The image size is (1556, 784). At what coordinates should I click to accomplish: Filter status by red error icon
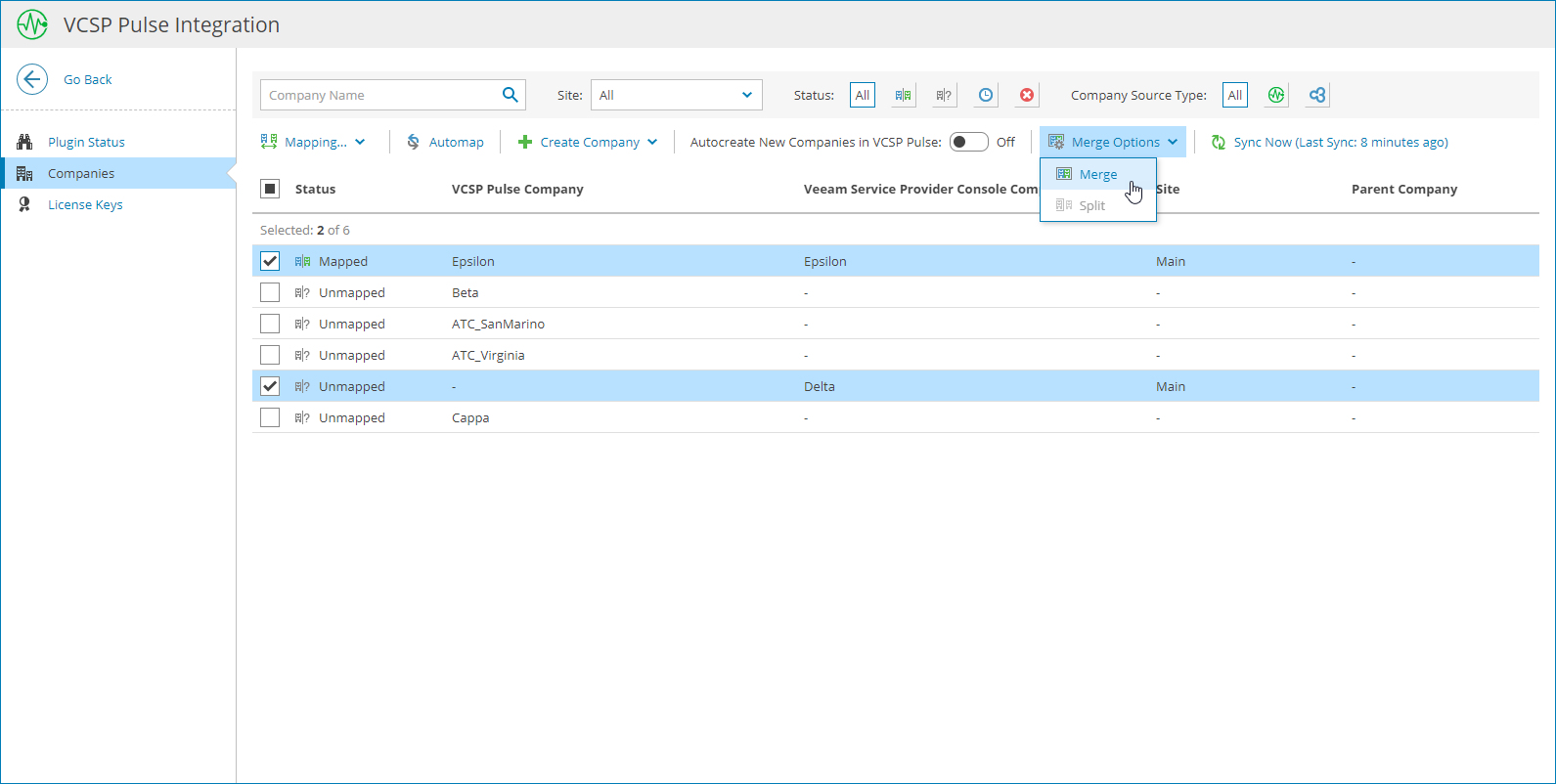point(1027,95)
